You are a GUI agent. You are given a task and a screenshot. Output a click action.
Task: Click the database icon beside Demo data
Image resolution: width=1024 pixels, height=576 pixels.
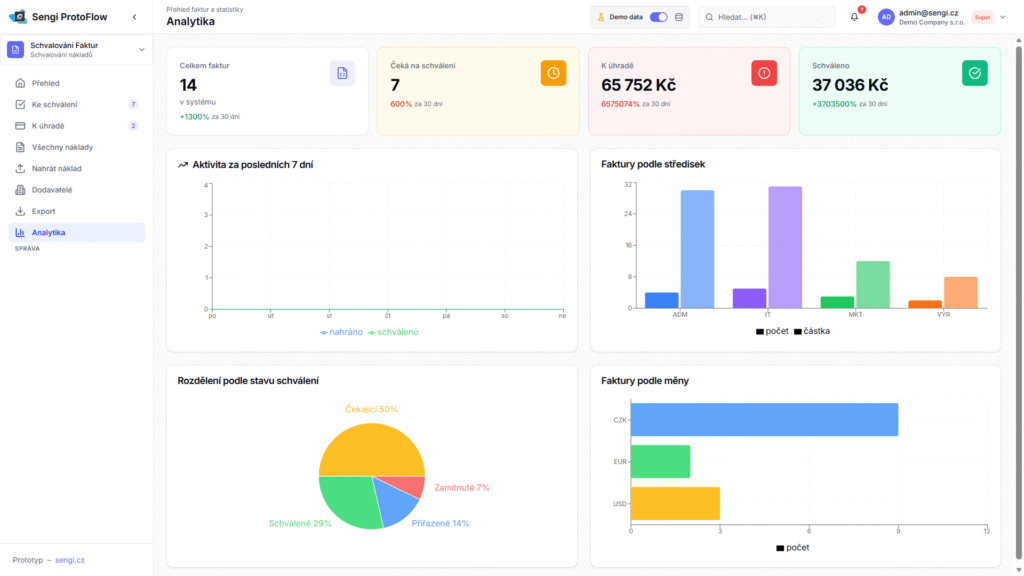click(x=680, y=17)
